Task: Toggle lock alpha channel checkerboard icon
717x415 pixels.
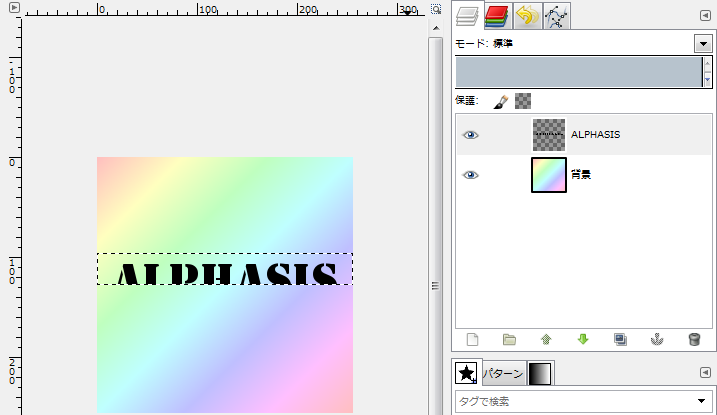Action: tap(523, 101)
